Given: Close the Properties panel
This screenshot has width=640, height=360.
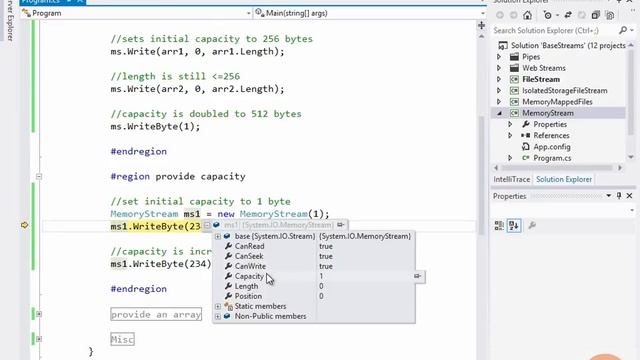Looking at the screenshot, I should pyautogui.click(x=629, y=196).
